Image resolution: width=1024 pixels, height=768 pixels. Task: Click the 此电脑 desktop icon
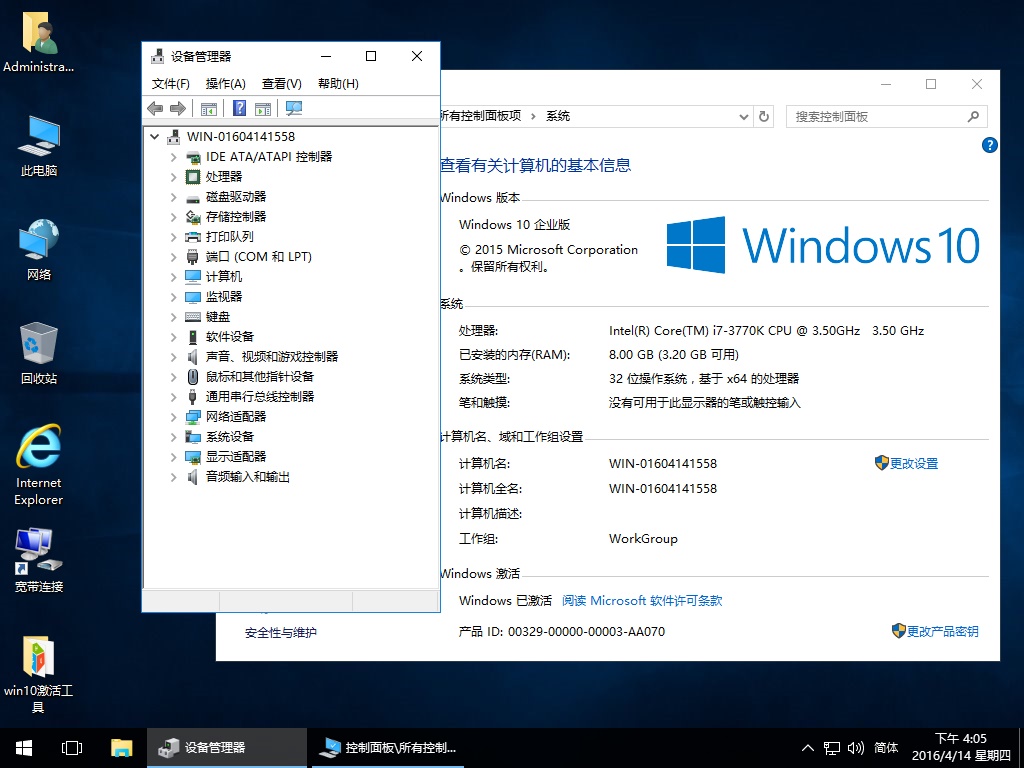tap(39, 146)
